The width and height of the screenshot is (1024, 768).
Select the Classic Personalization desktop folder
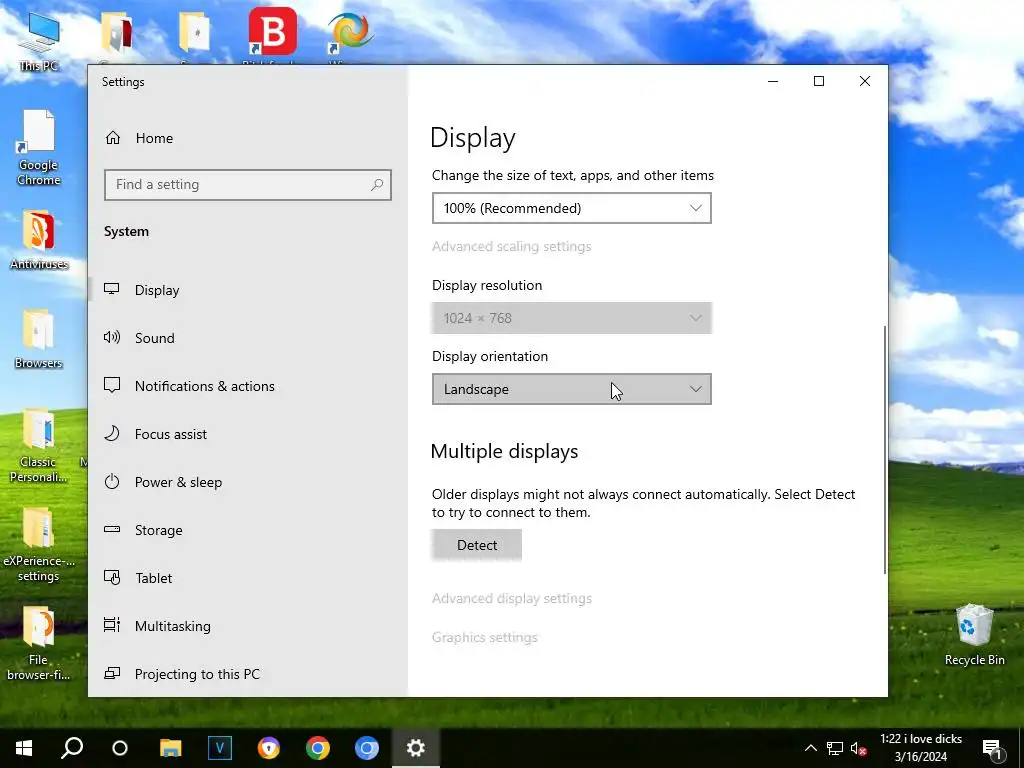[39, 445]
